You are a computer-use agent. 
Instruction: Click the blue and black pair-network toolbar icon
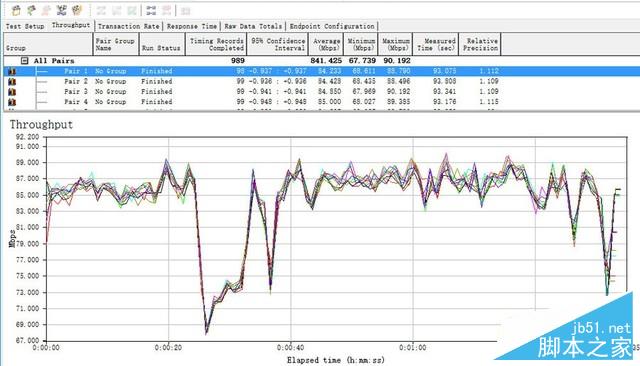pyautogui.click(x=62, y=10)
